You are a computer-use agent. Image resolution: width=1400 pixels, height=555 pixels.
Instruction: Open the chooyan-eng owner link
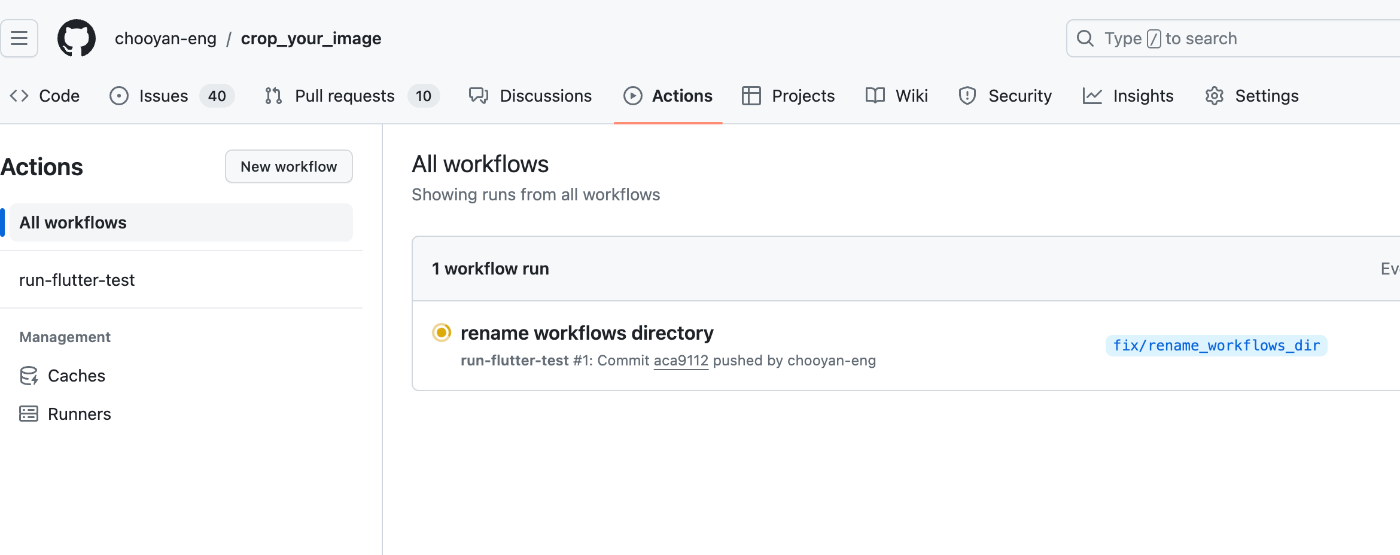point(166,39)
